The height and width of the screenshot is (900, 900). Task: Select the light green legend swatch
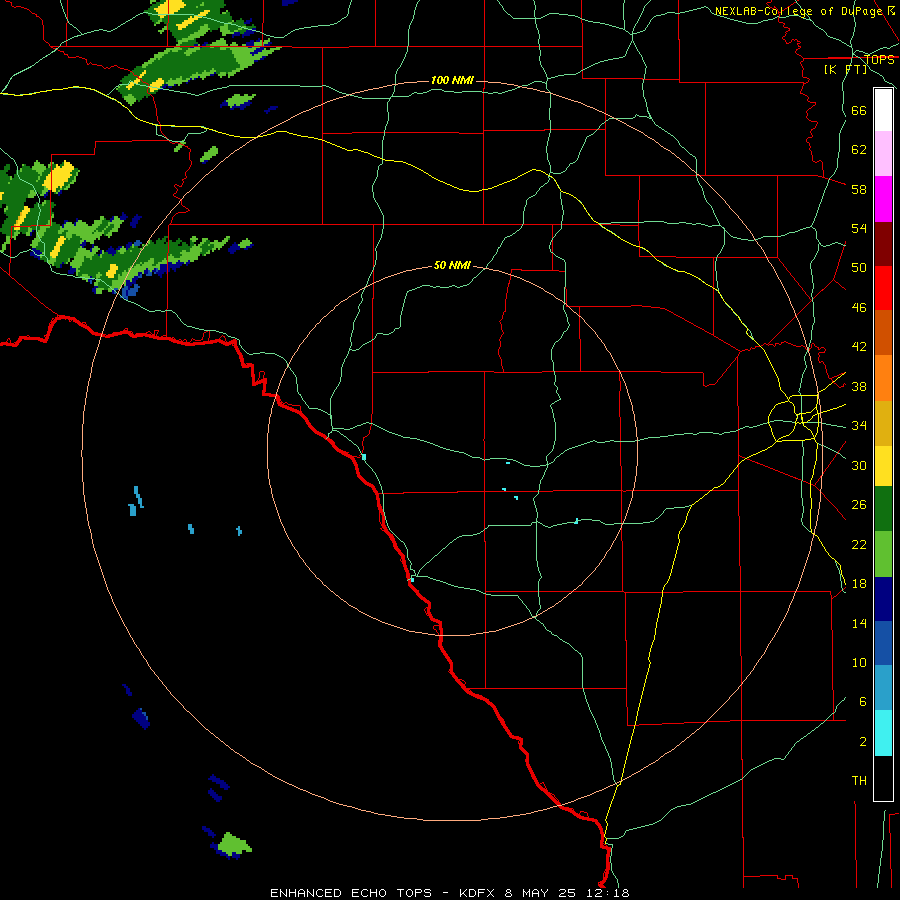883,554
